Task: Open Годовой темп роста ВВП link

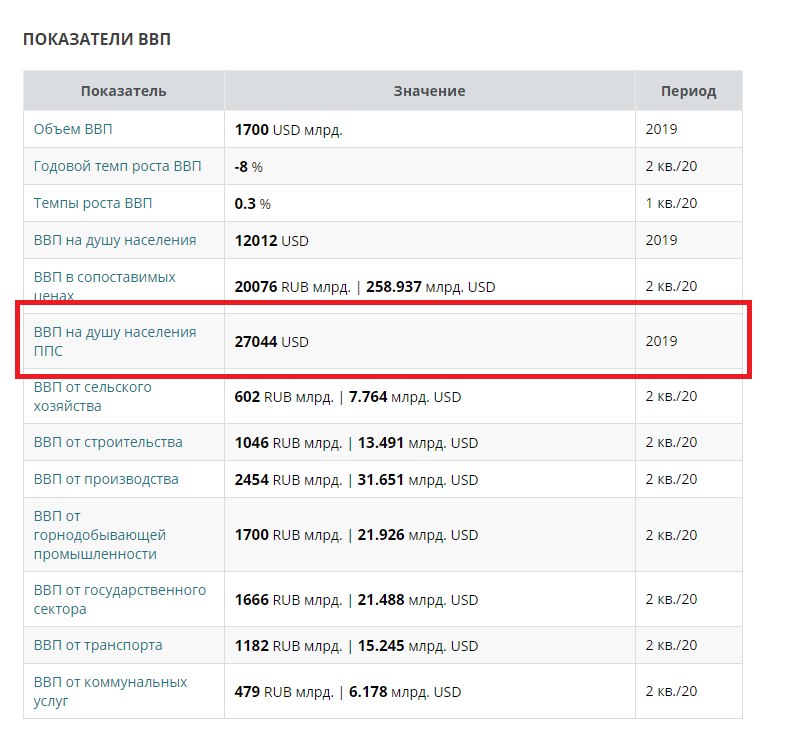Action: click(x=117, y=166)
